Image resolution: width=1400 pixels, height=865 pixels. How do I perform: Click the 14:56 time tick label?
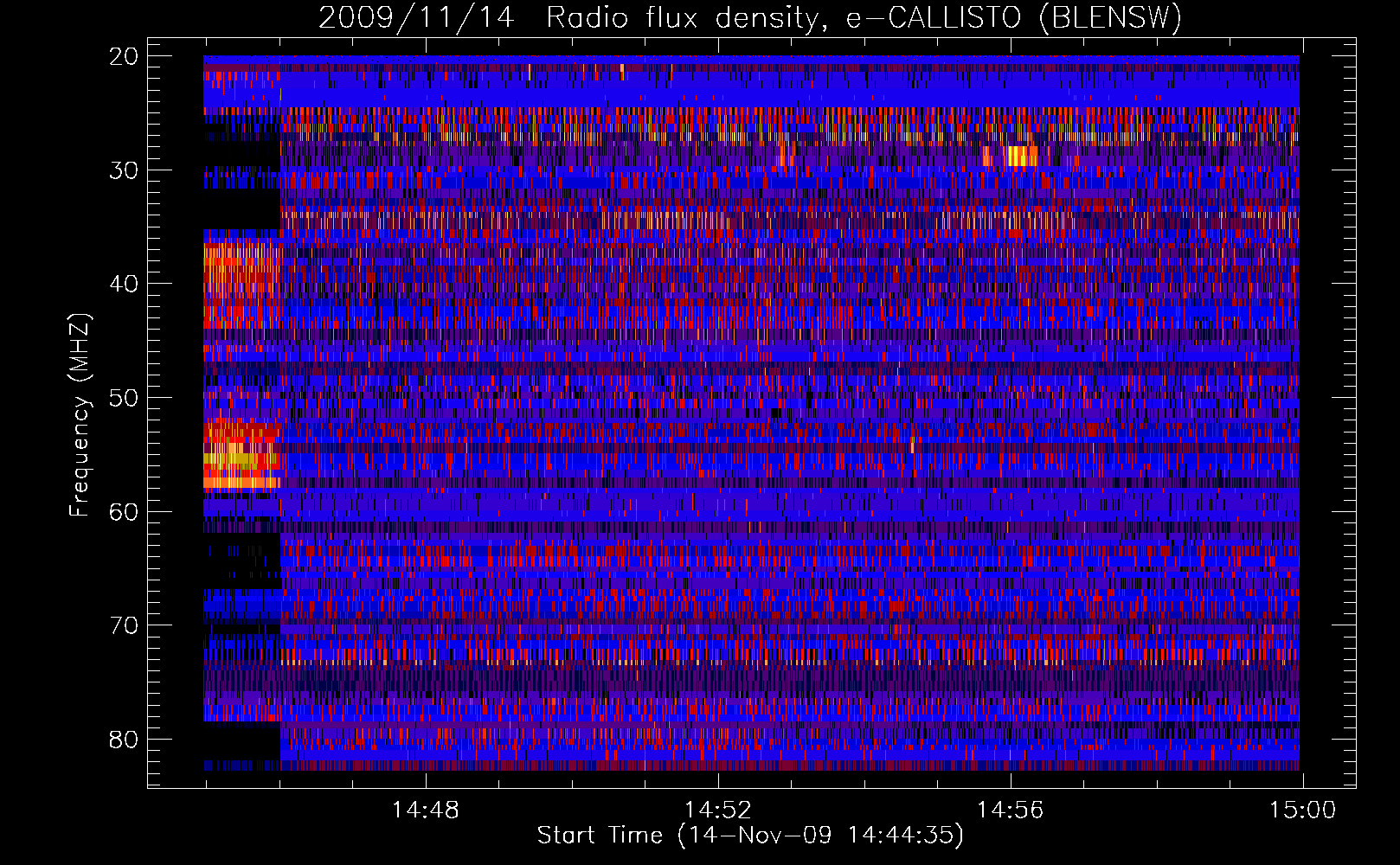(1011, 811)
